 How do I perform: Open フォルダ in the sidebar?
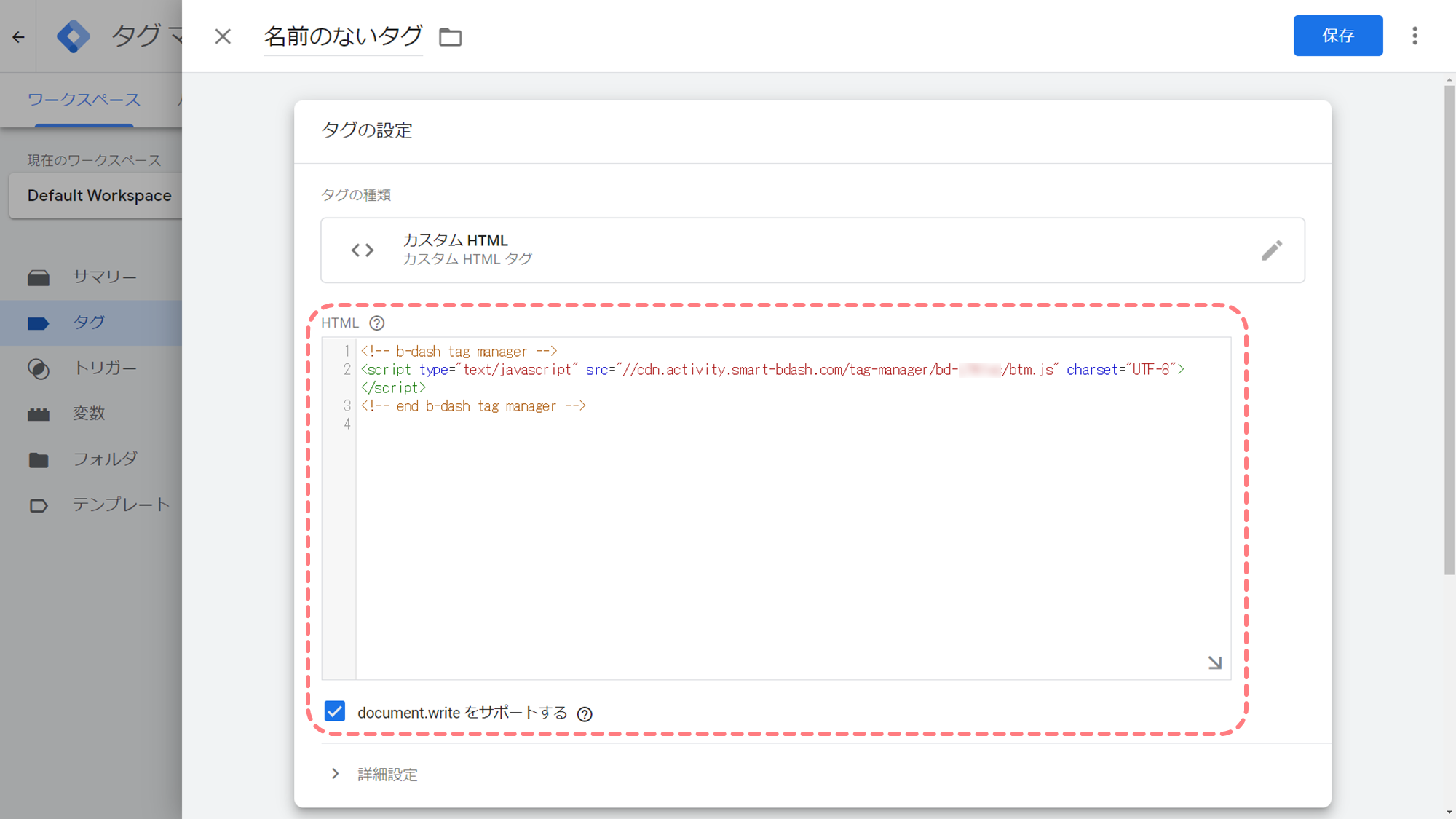[91, 459]
